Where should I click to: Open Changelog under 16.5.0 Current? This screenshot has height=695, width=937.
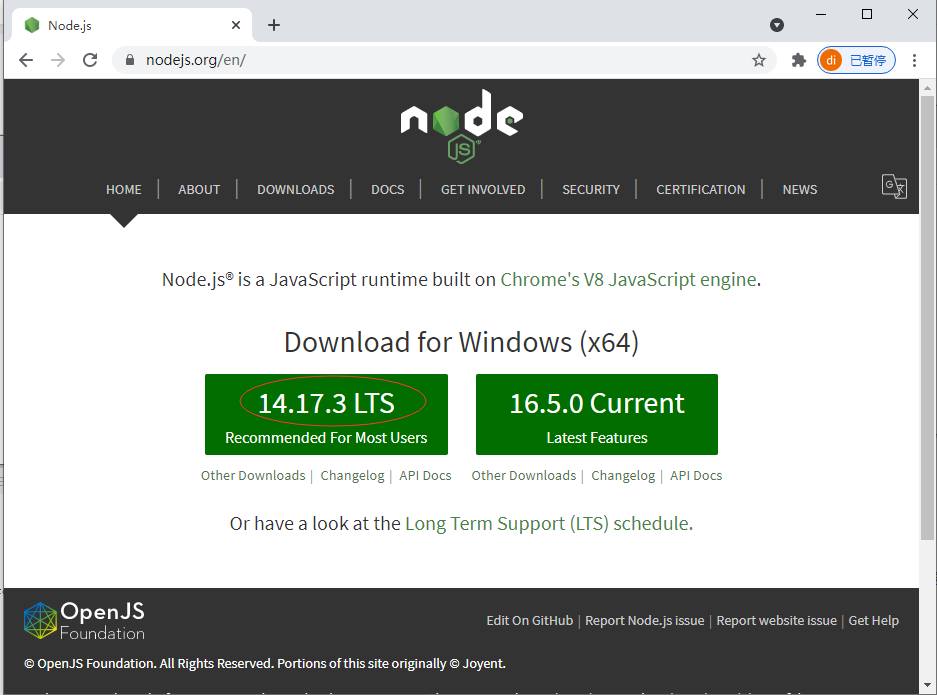pyautogui.click(x=623, y=476)
